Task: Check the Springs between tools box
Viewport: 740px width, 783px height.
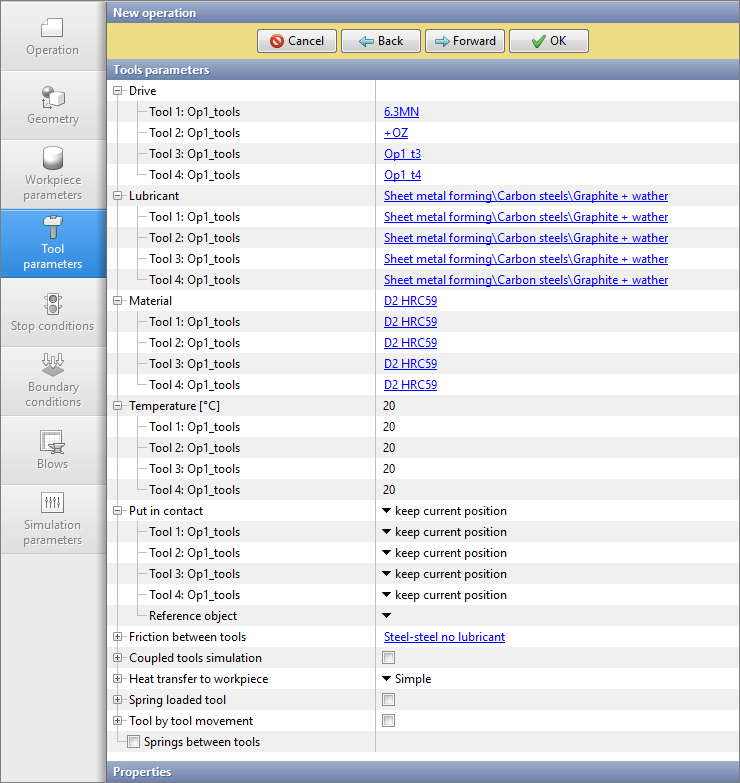Action: [133, 742]
